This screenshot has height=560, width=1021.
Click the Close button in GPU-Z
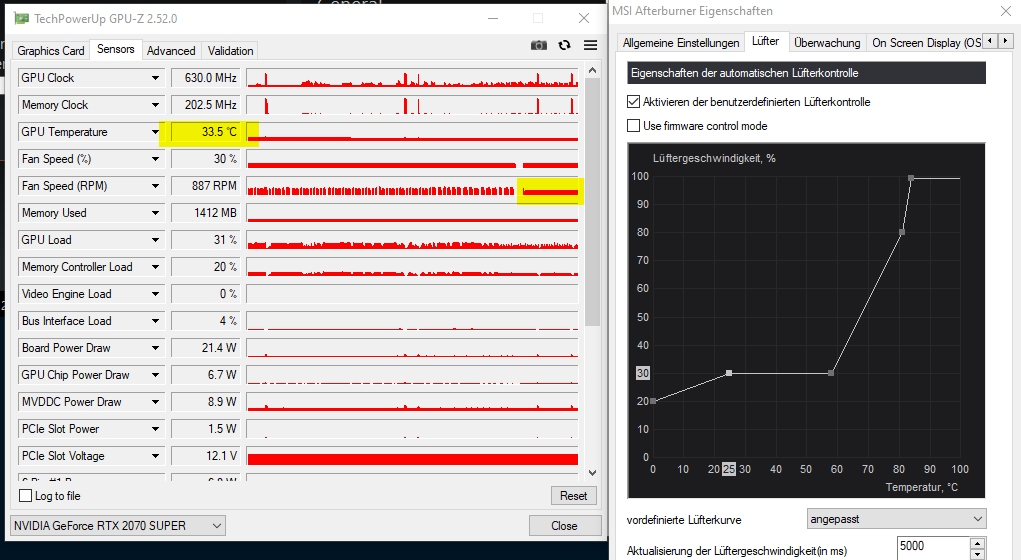point(564,525)
